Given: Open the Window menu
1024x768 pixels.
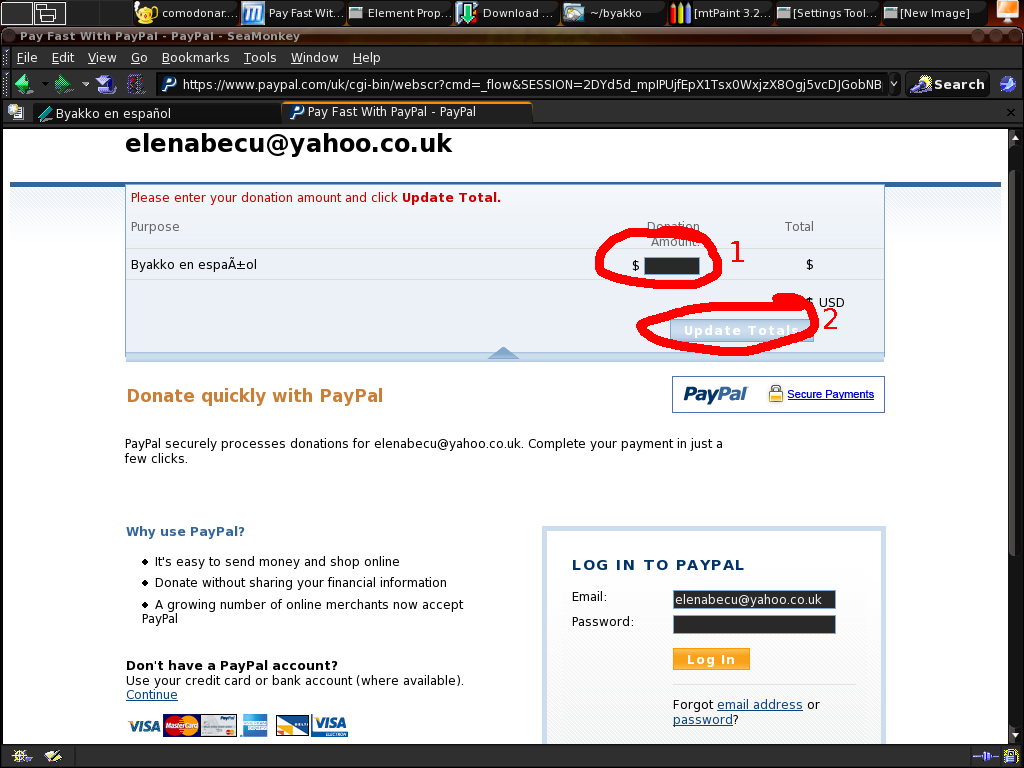Looking at the screenshot, I should (314, 57).
